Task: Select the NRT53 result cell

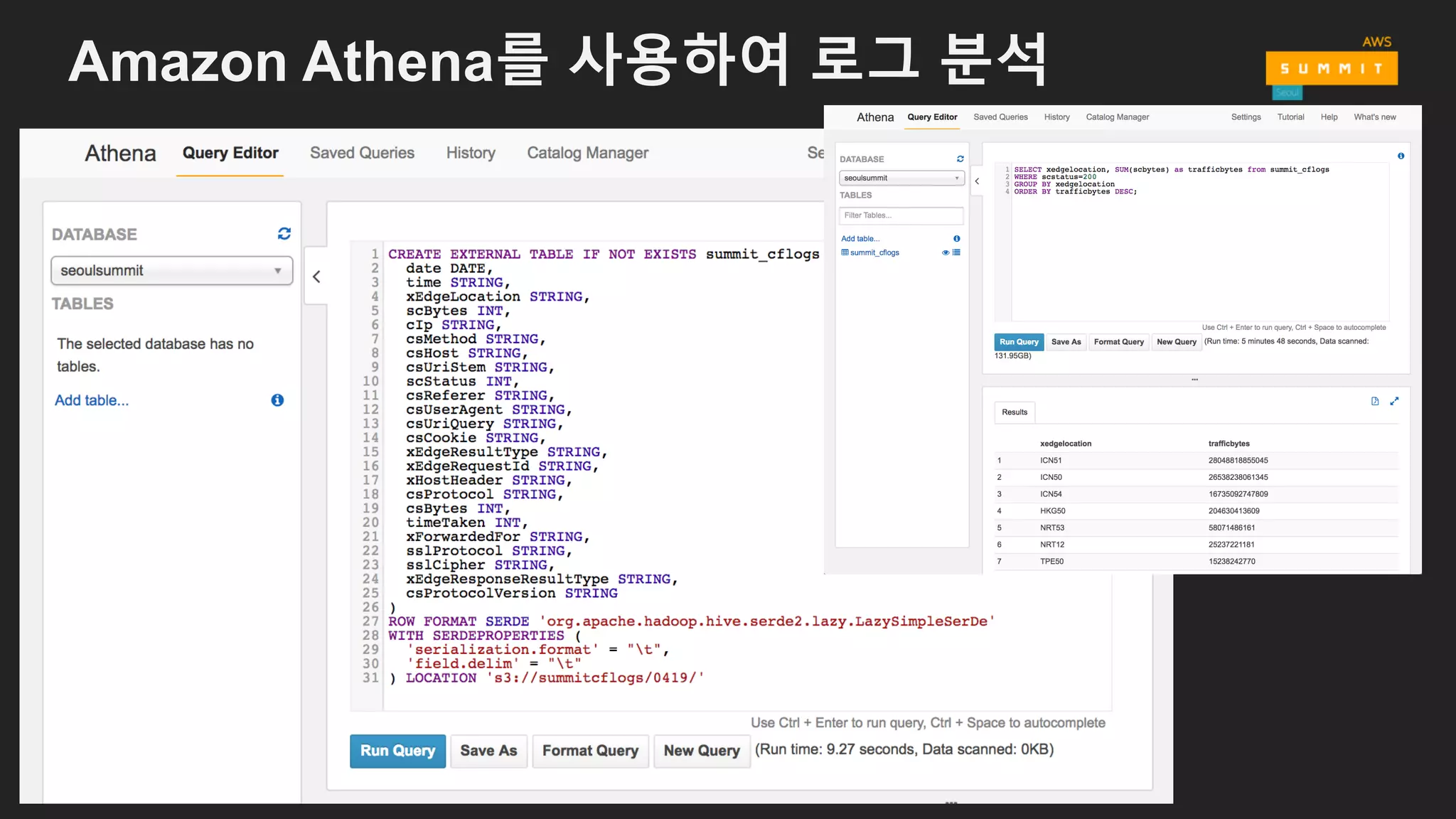Action: click(x=1051, y=528)
